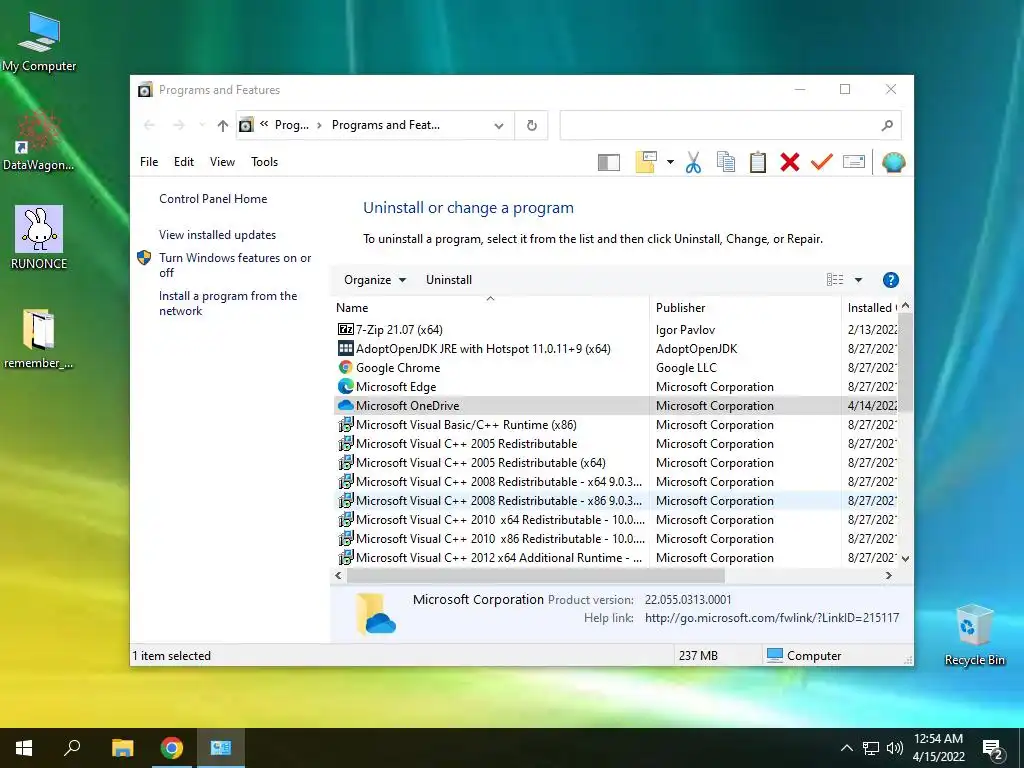This screenshot has width=1024, height=768.
Task: Click Prog... breadcrumb in address bar
Action: pos(291,125)
